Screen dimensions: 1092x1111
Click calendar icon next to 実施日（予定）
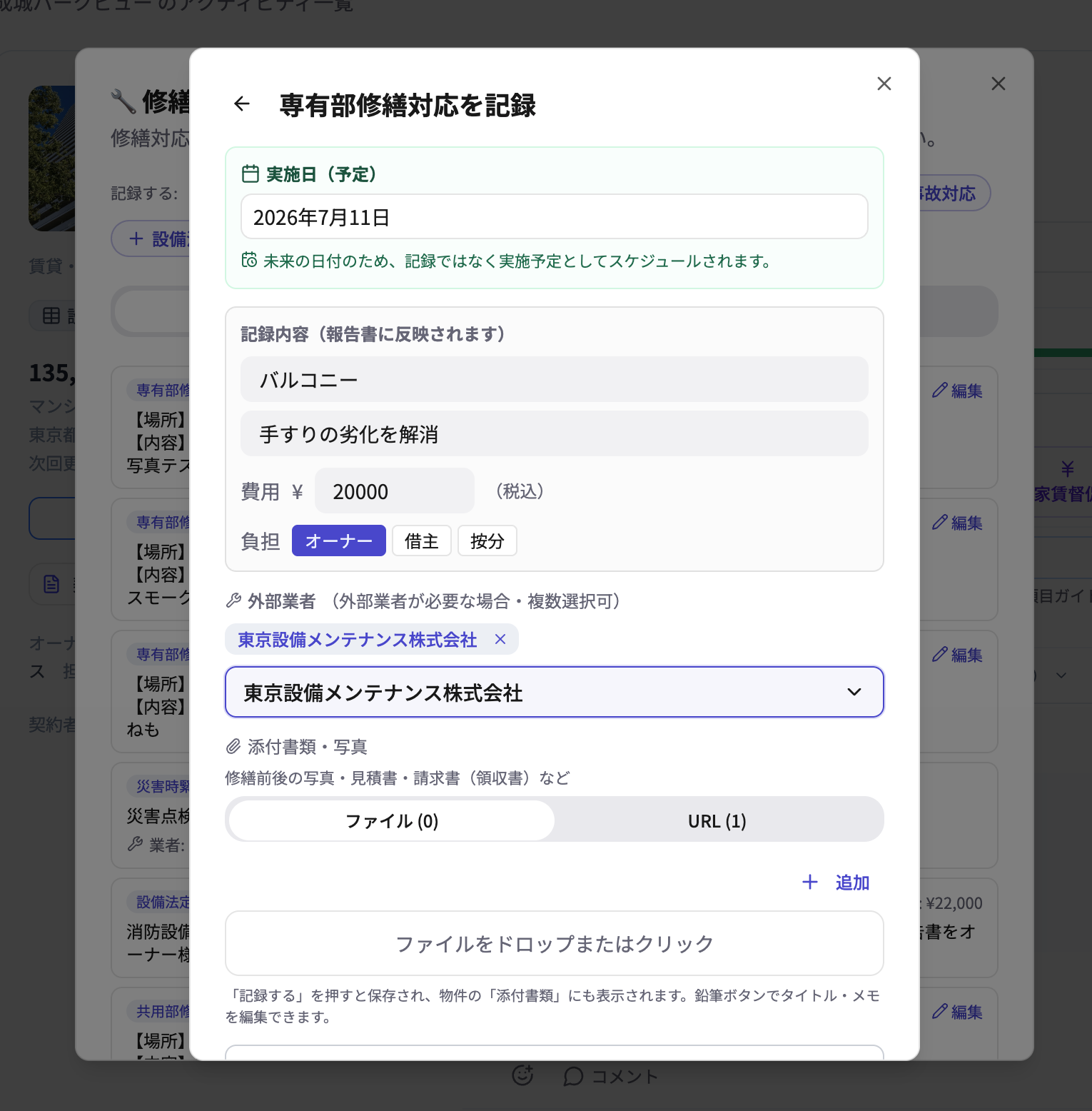coord(251,174)
